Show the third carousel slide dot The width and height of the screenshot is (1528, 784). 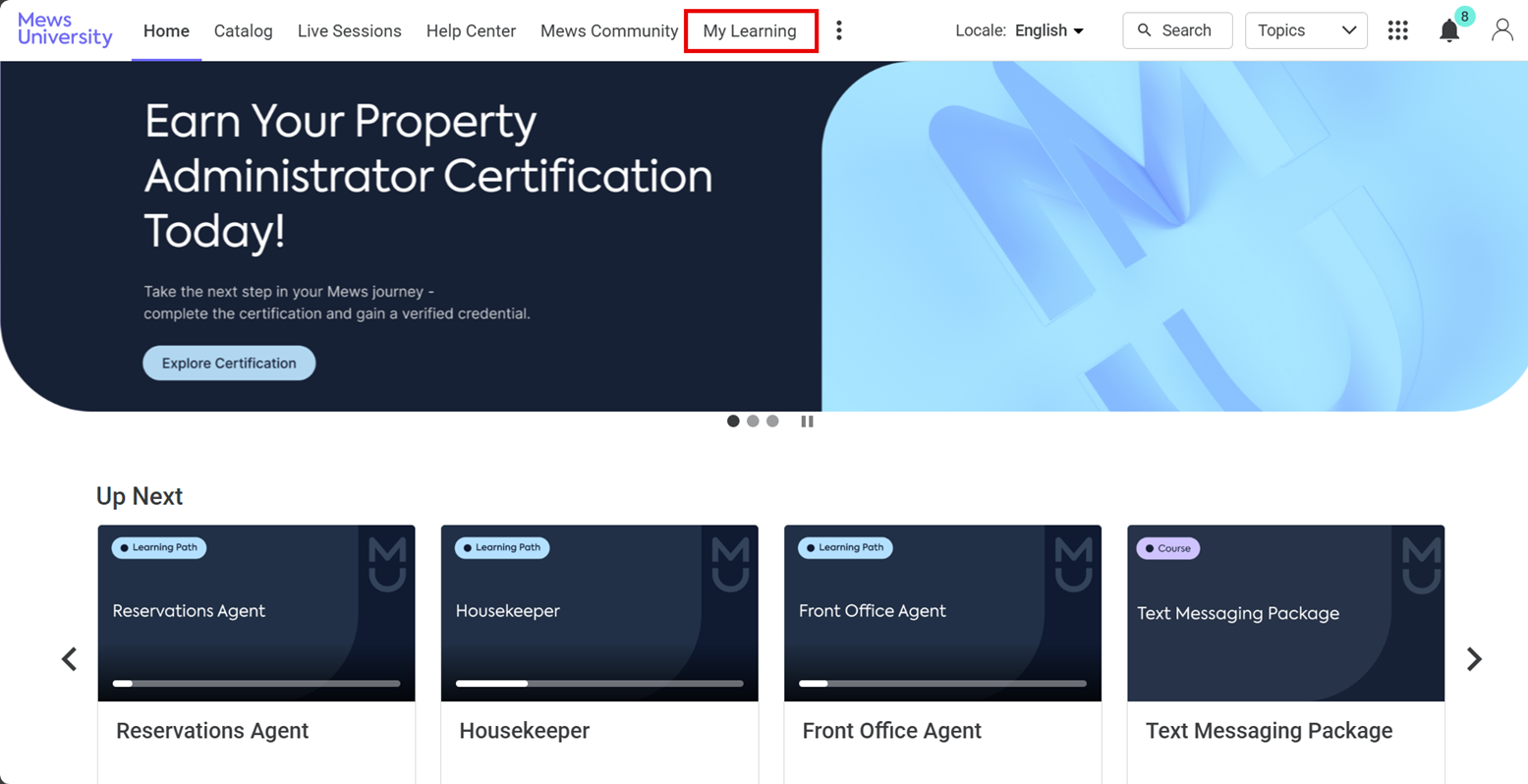(x=772, y=421)
